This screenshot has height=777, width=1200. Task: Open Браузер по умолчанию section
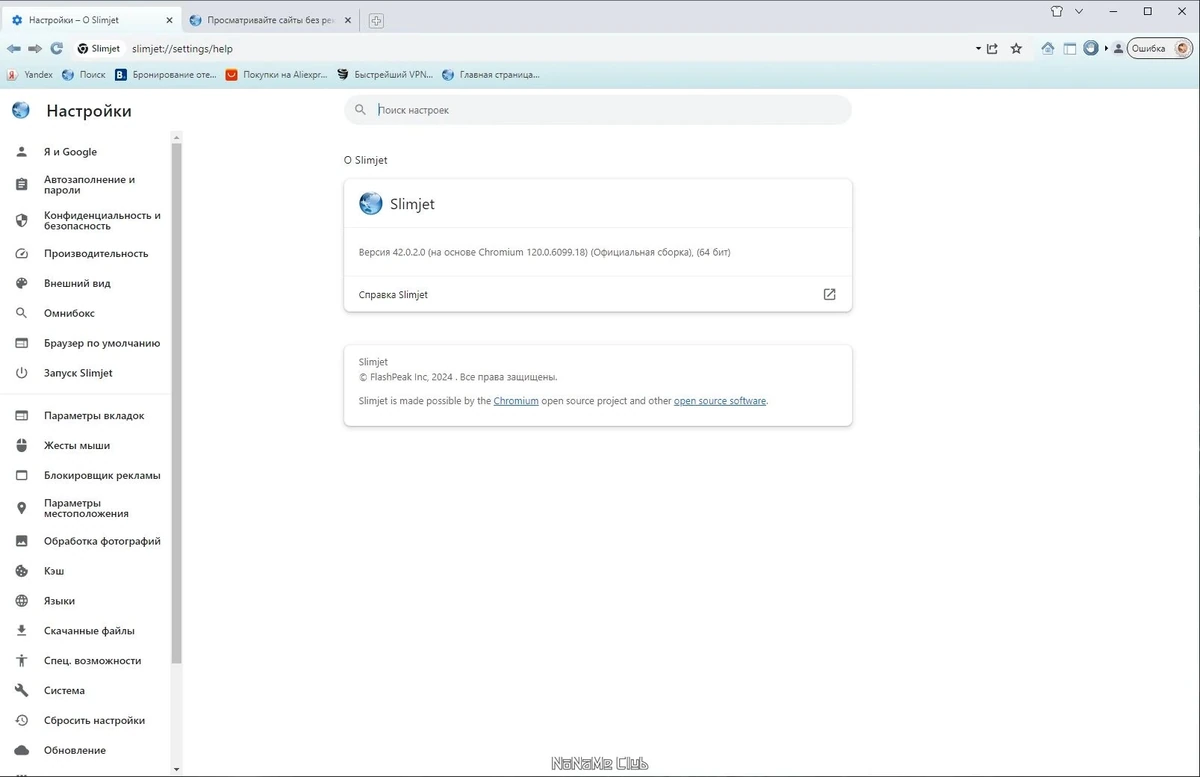86,343
